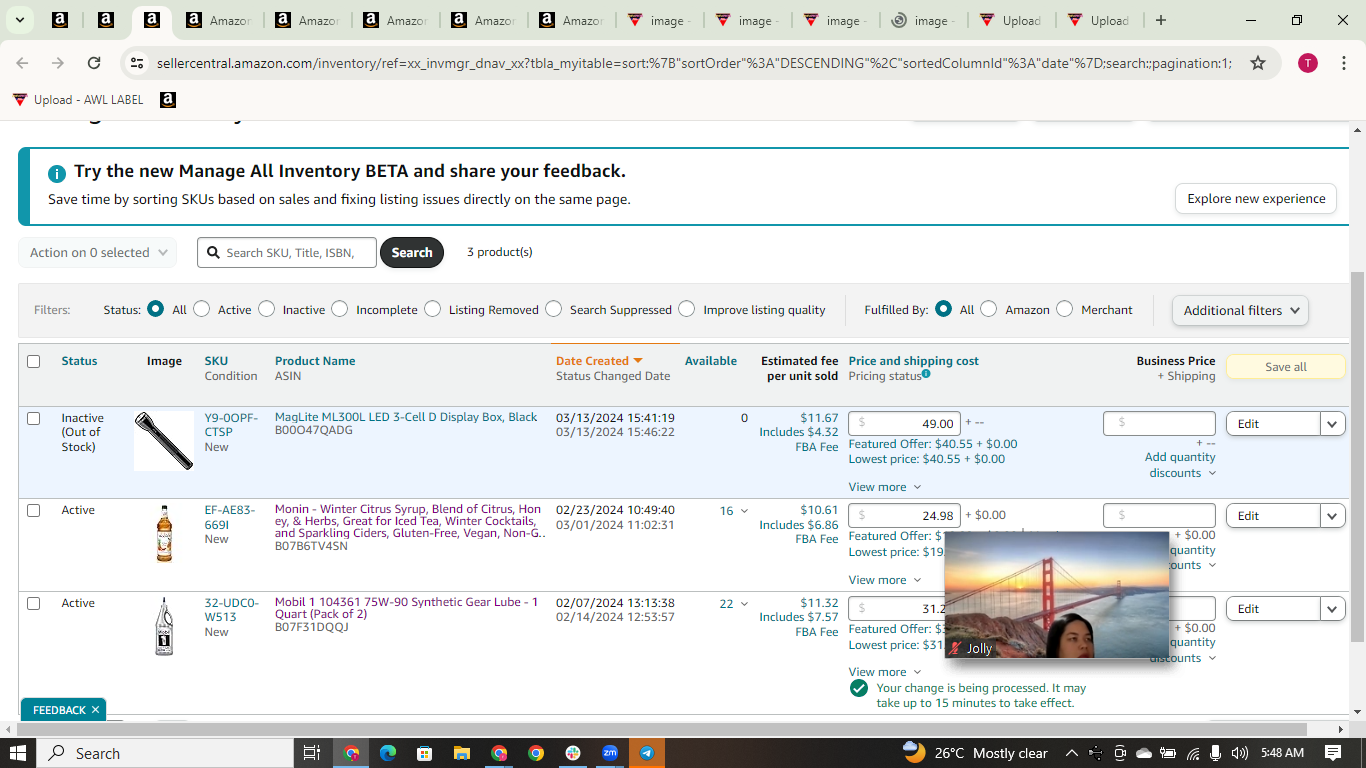Set Fulfilled By to Merchant
The image size is (1366, 768).
point(1065,309)
